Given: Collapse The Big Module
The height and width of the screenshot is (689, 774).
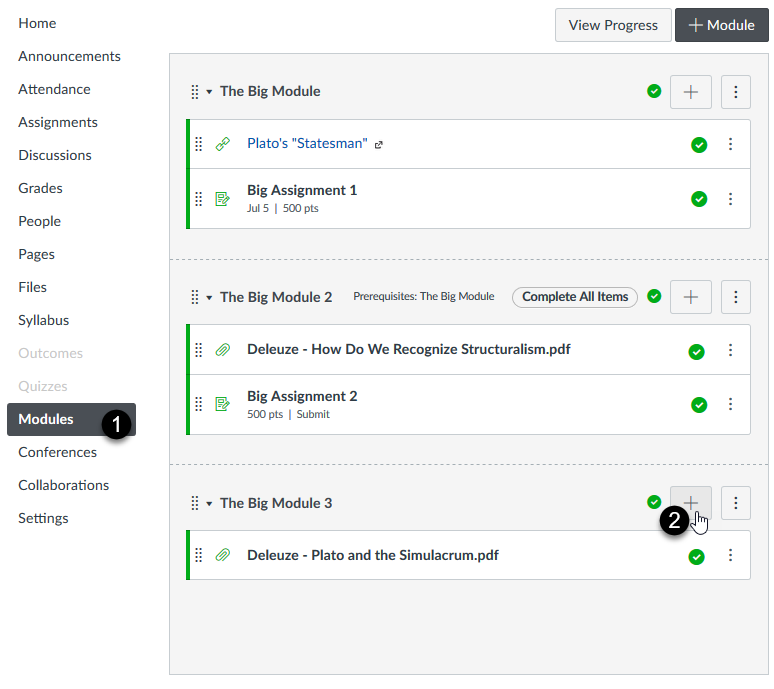Looking at the screenshot, I should (x=209, y=92).
